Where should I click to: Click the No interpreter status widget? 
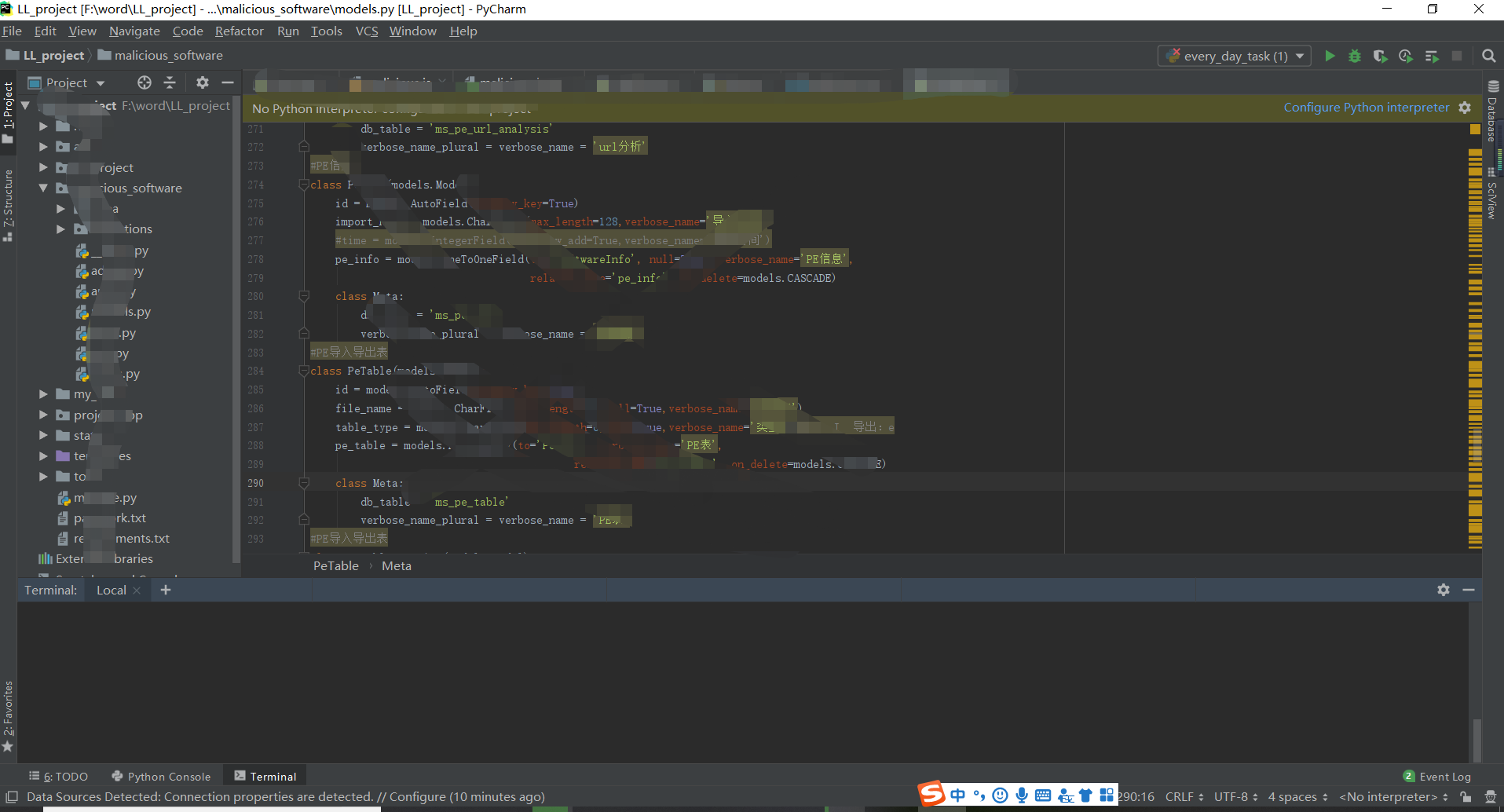tap(1393, 796)
